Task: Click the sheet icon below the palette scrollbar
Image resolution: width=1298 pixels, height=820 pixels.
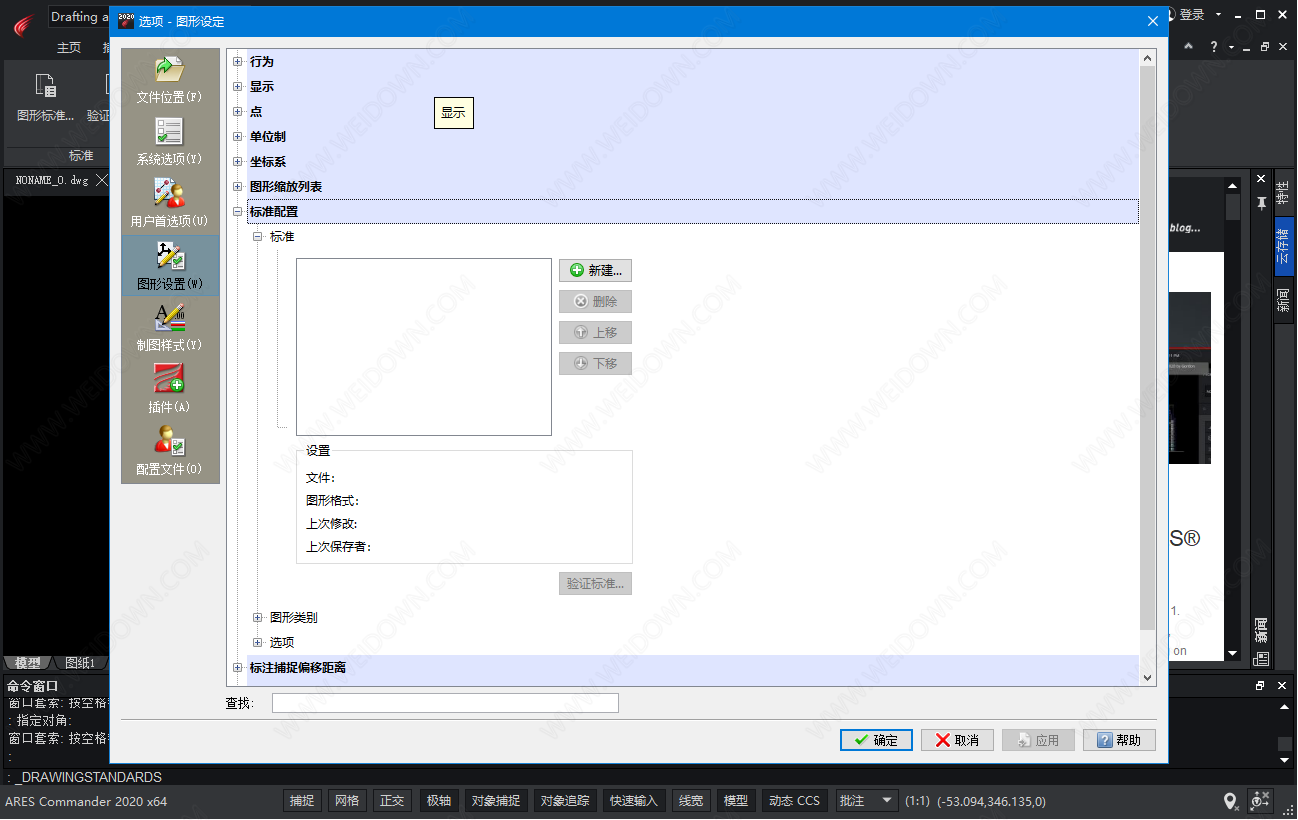Action: pos(1260,658)
